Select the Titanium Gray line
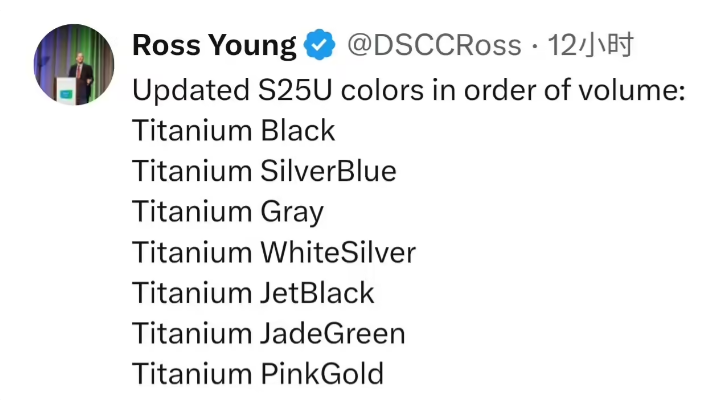 tap(228, 212)
